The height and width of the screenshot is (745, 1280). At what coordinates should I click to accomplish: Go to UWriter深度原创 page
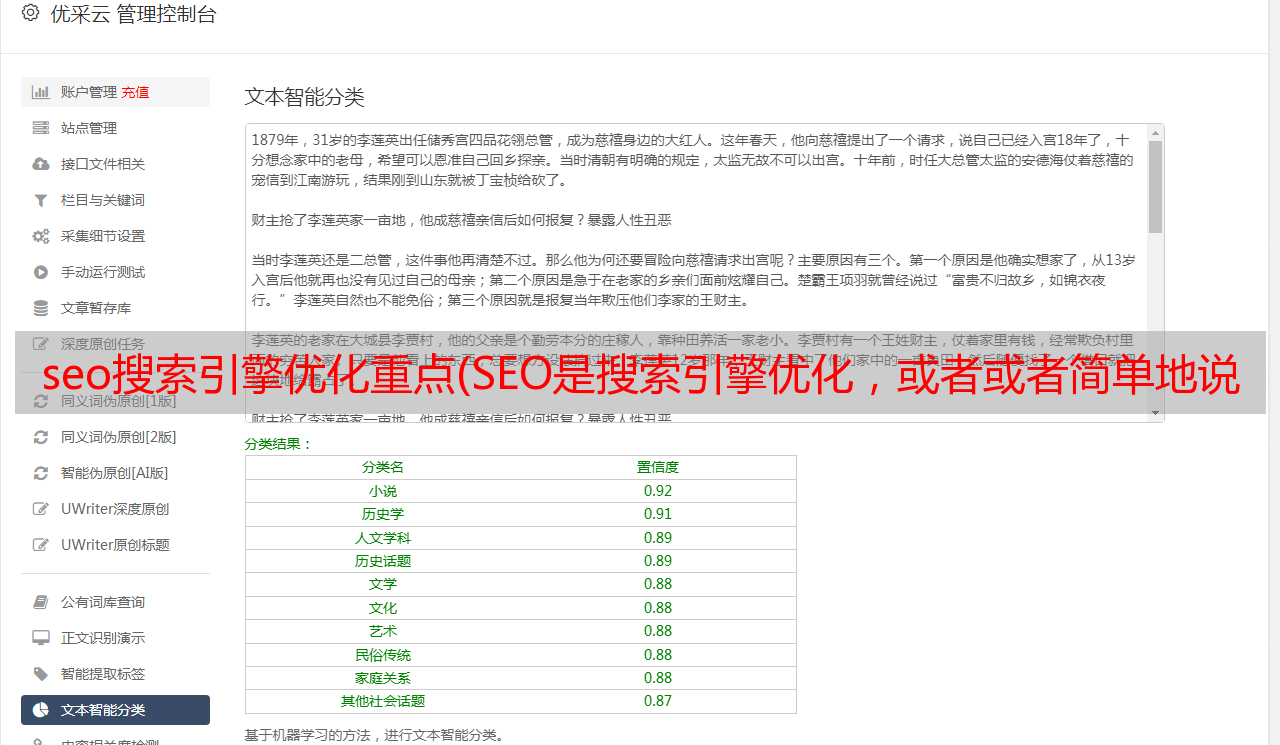pos(114,509)
